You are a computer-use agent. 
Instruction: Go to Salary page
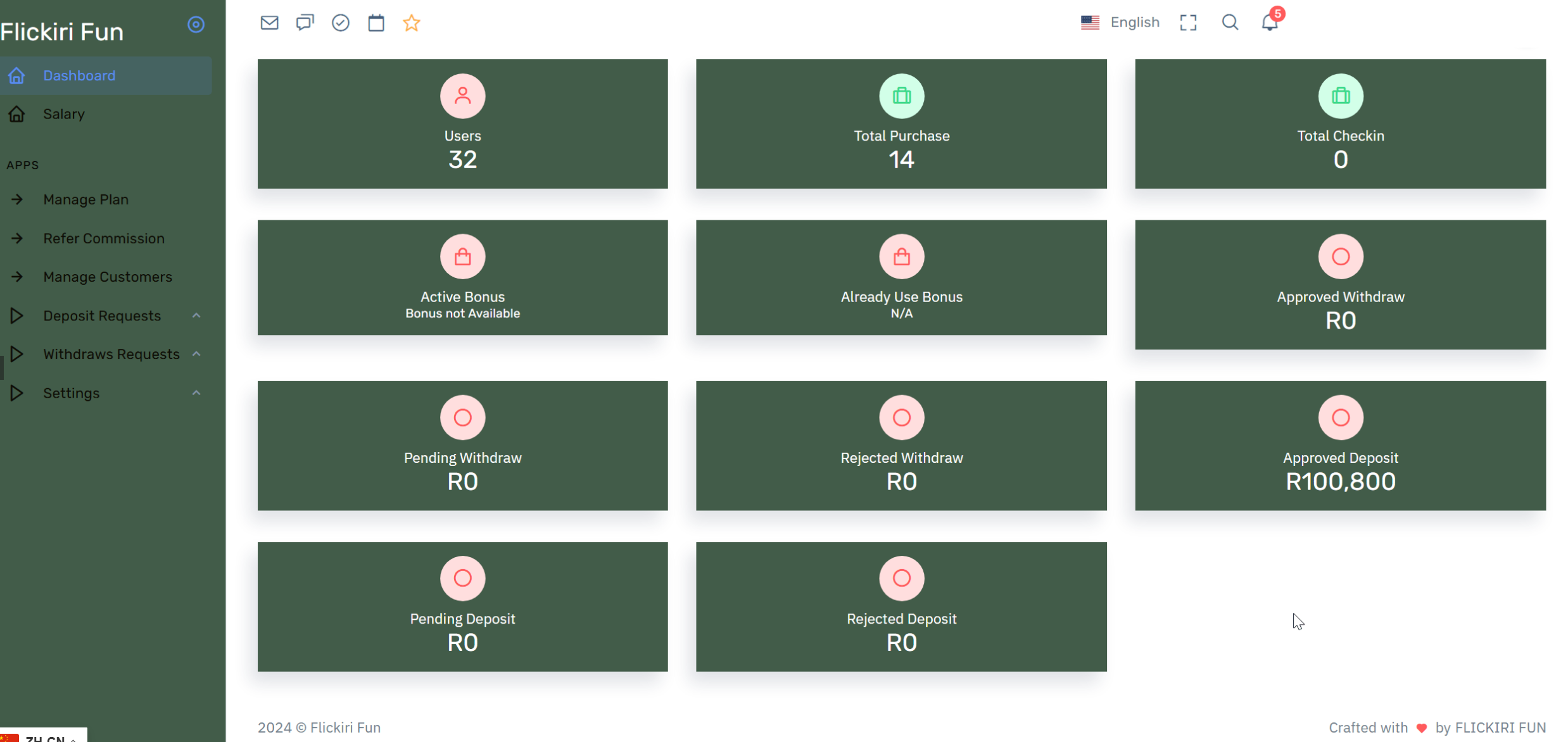coord(63,114)
